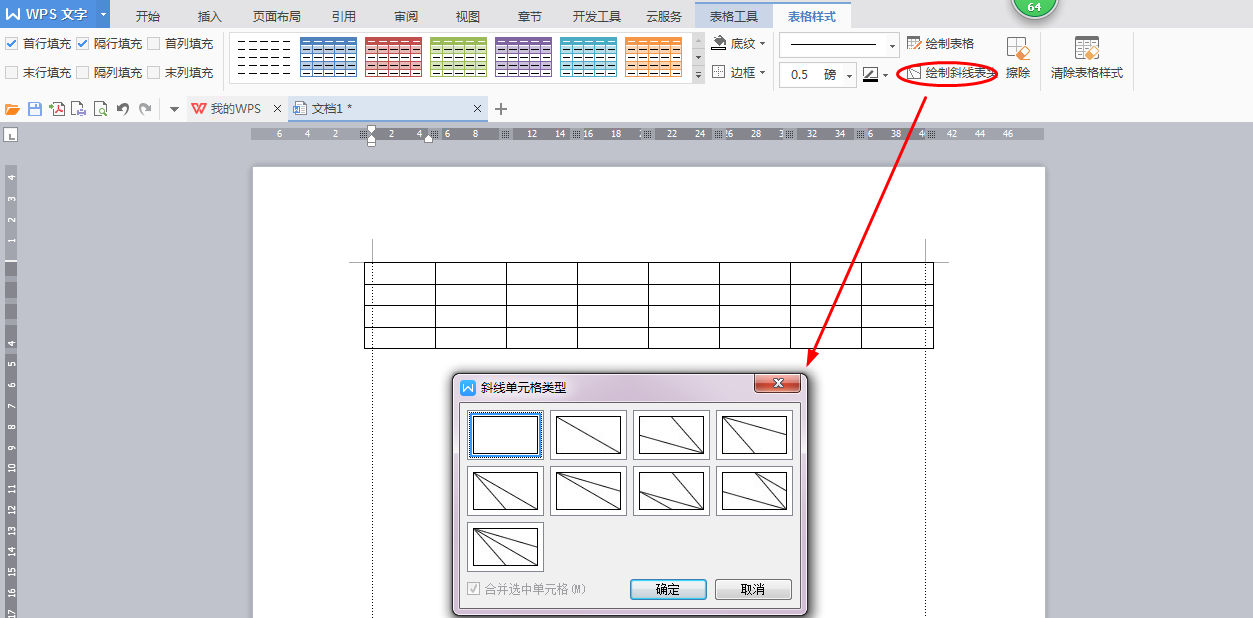
Task: Switch to the 表格工具 ribbon tab
Action: coord(734,16)
